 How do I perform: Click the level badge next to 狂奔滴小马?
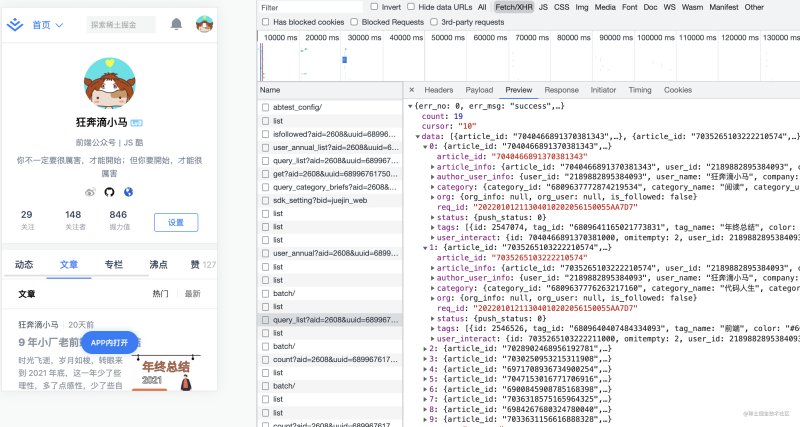click(136, 123)
